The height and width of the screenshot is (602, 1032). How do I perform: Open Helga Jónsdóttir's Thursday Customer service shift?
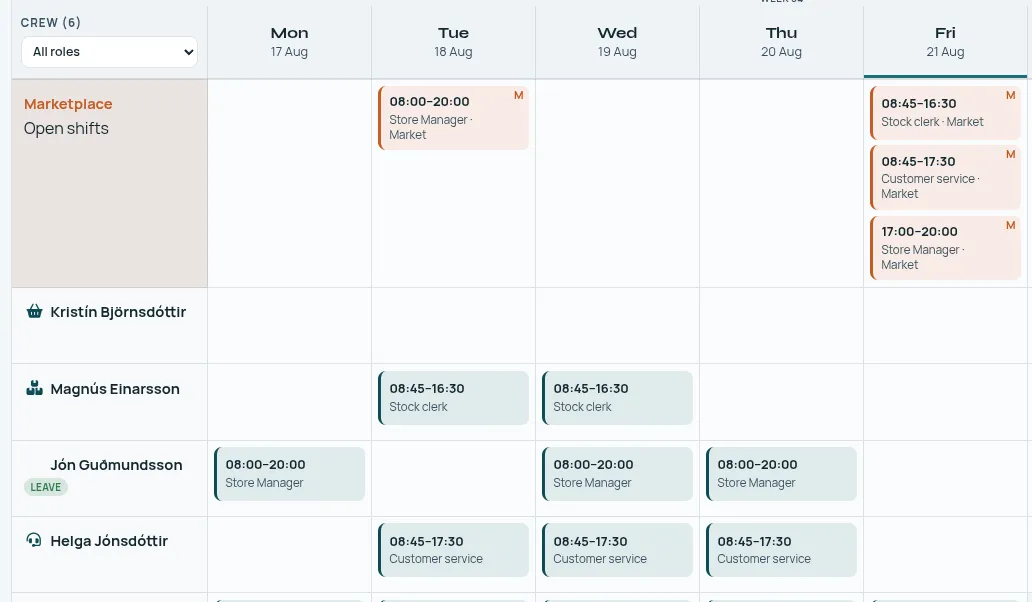[781, 550]
